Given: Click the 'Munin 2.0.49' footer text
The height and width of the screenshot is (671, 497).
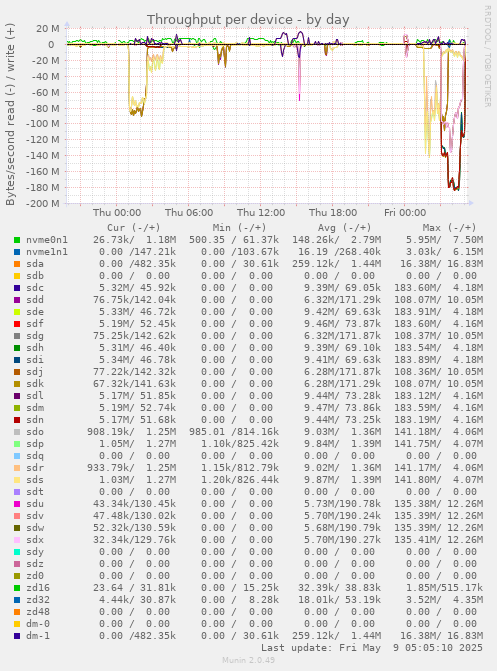Looking at the screenshot, I should pyautogui.click(x=248, y=660).
